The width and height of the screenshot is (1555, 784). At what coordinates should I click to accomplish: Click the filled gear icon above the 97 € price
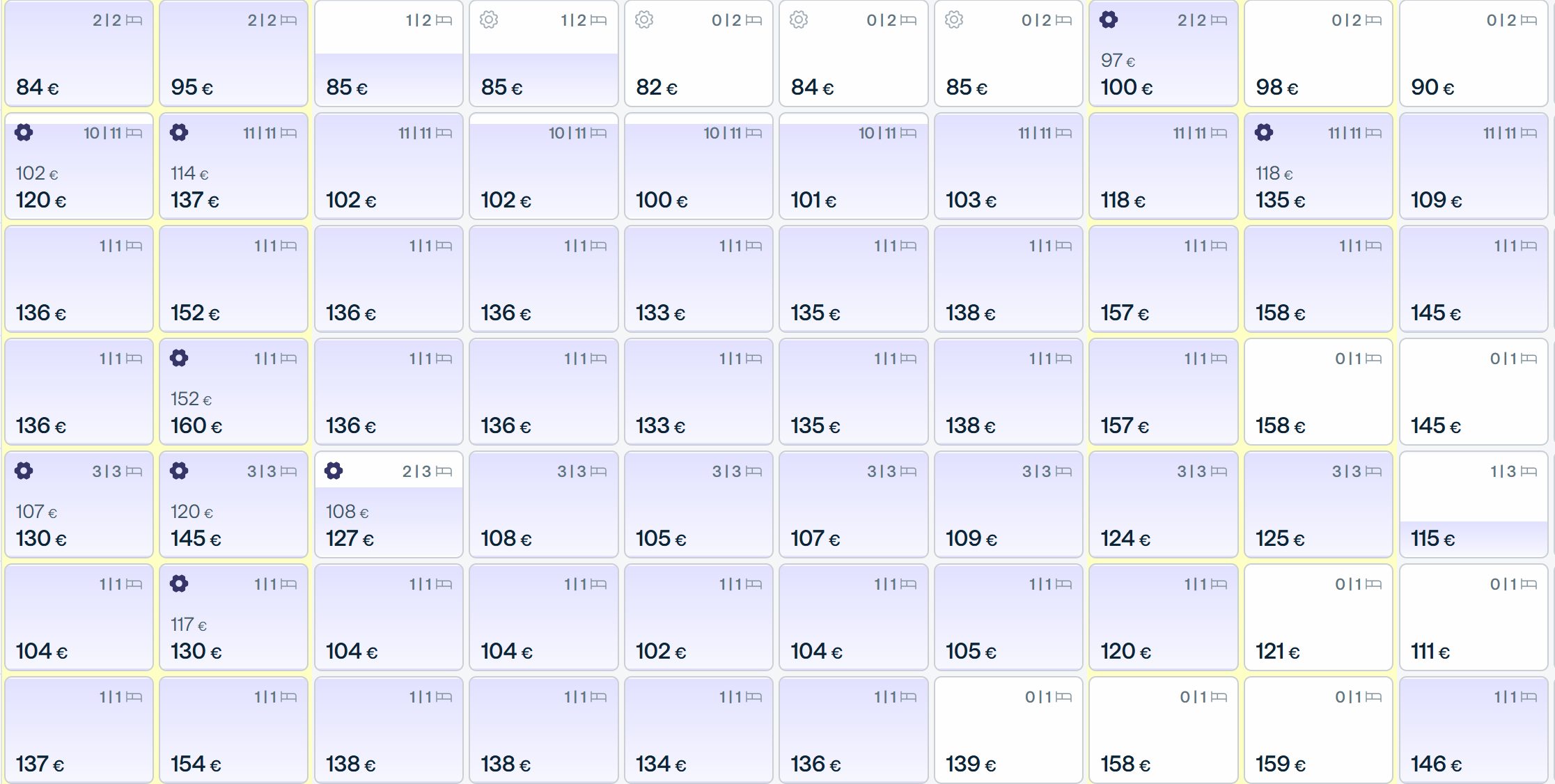1109,20
